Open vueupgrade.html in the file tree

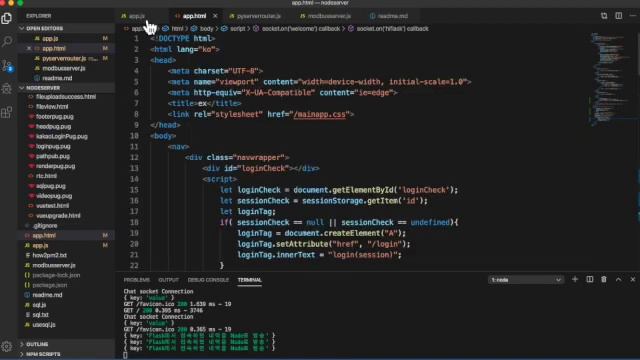click(66, 216)
